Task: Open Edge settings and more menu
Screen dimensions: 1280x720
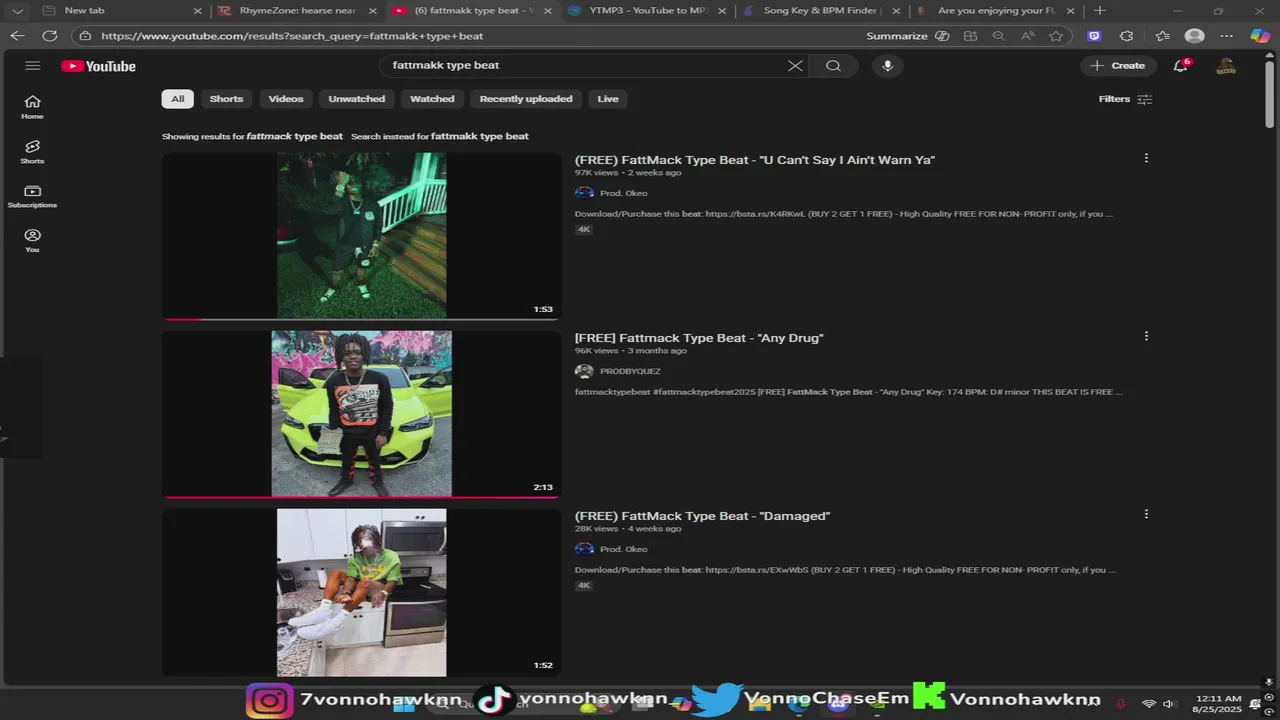Action: click(x=1227, y=36)
